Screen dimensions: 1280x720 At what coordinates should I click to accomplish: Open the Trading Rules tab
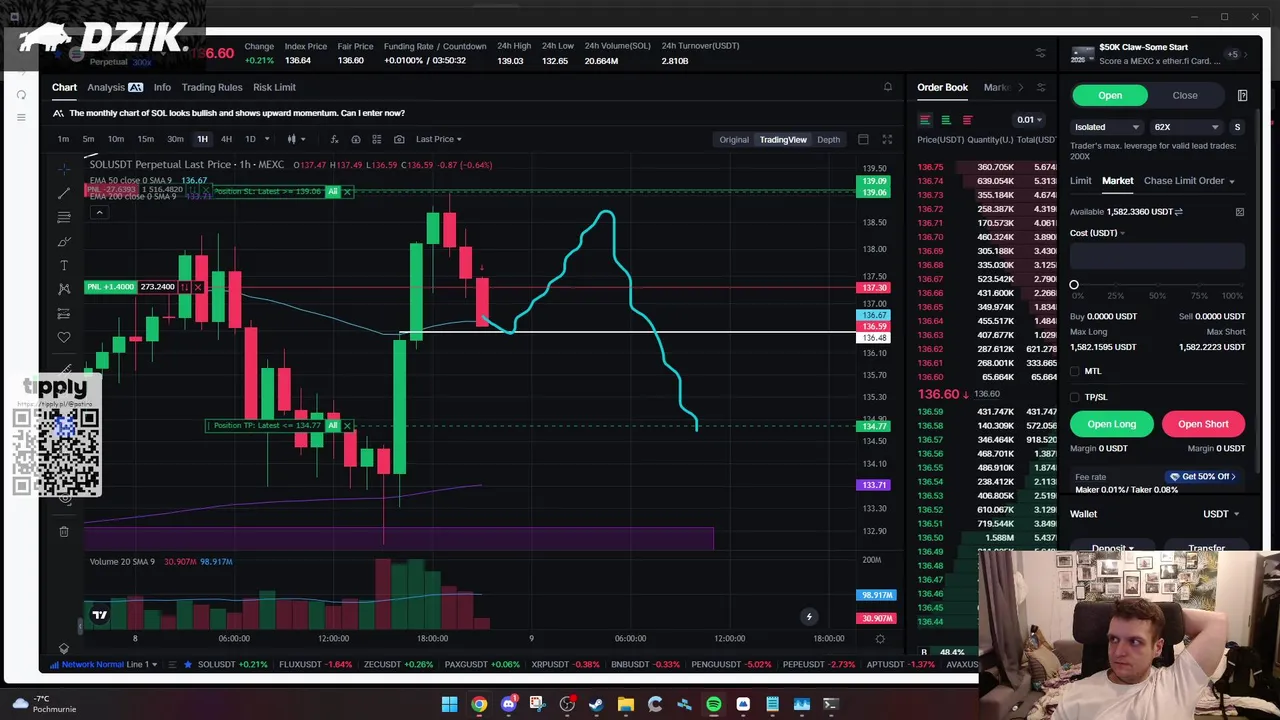point(212,87)
